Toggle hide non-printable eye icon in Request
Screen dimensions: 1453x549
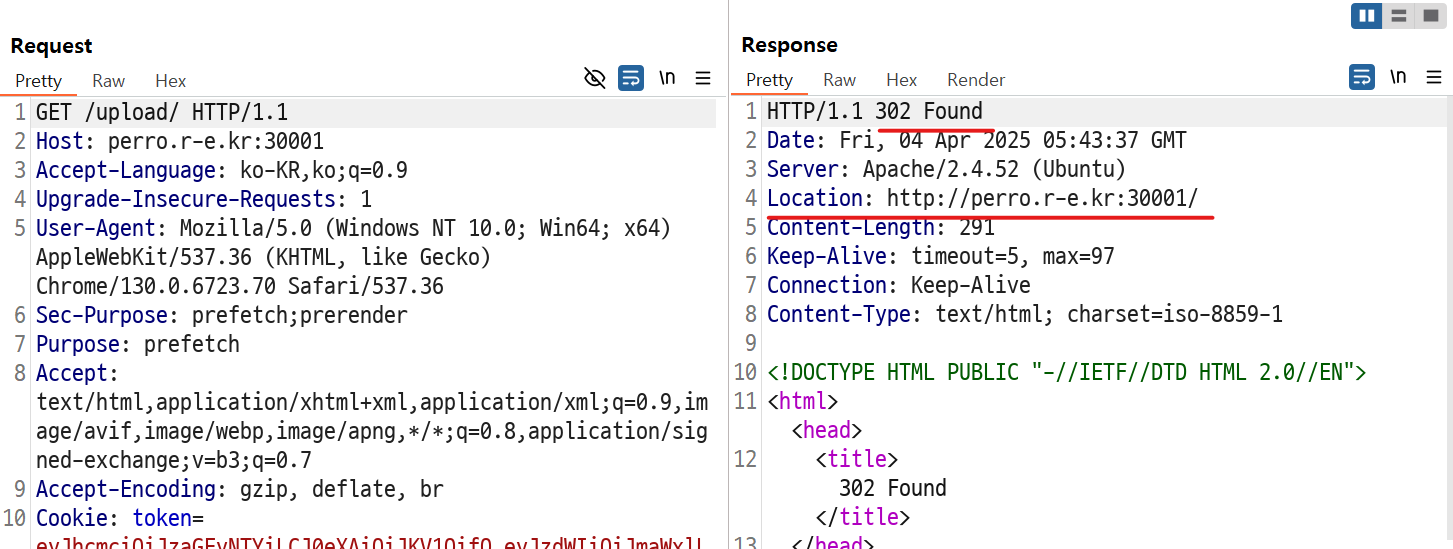(595, 78)
